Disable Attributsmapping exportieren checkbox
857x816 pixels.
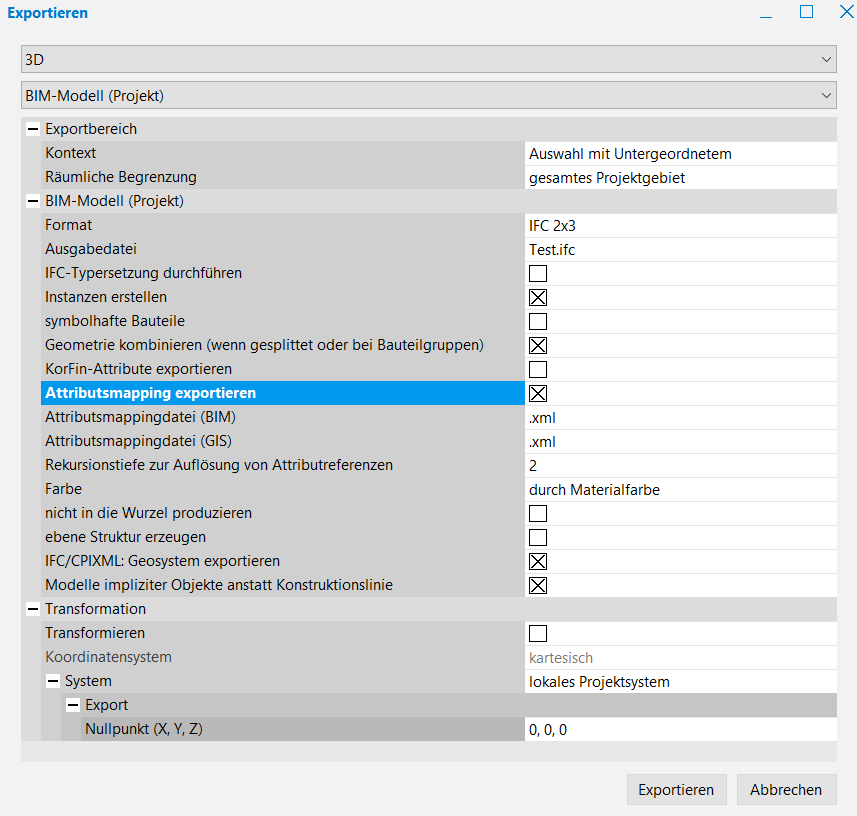point(538,393)
